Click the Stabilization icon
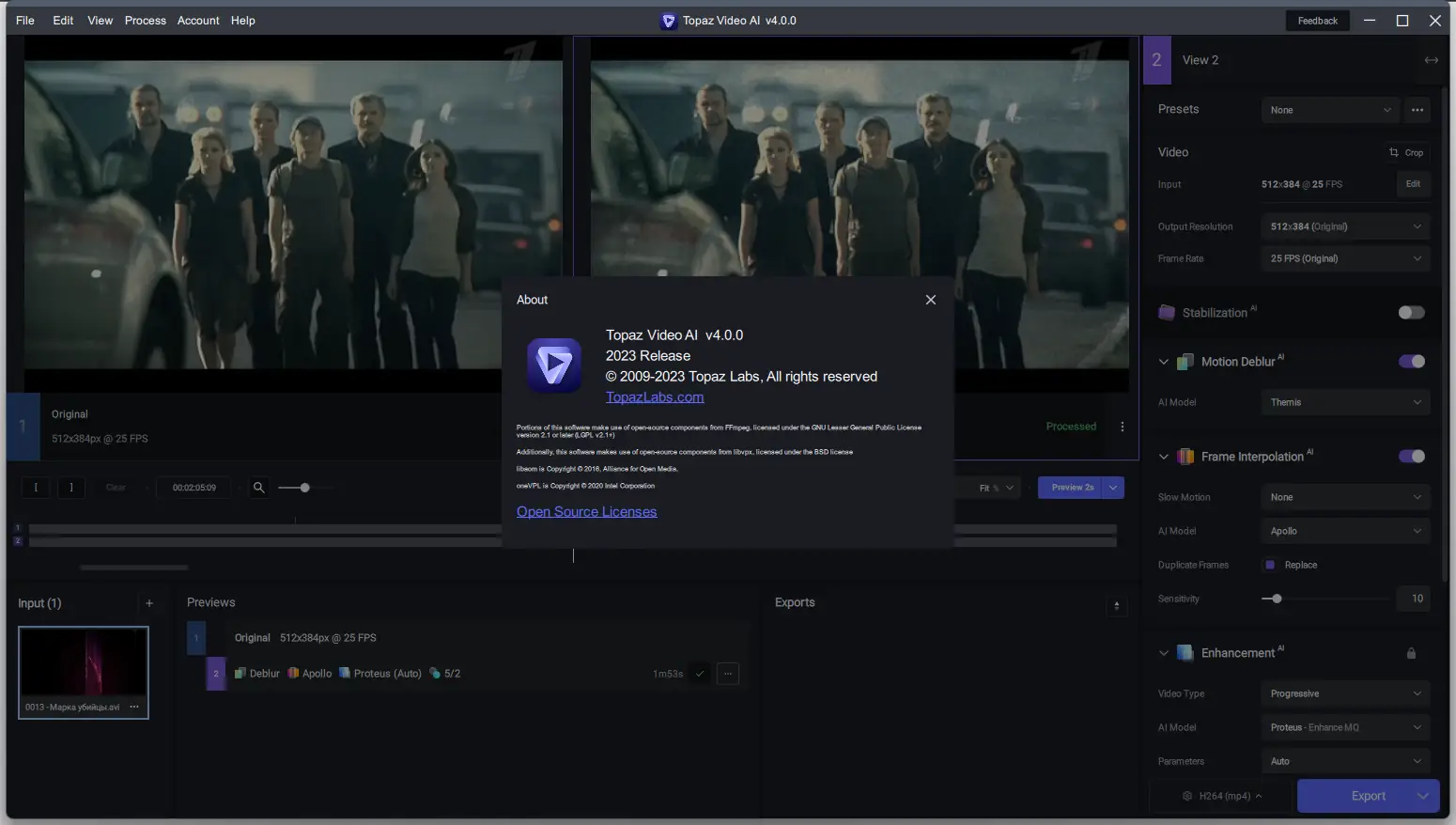 (1167, 313)
